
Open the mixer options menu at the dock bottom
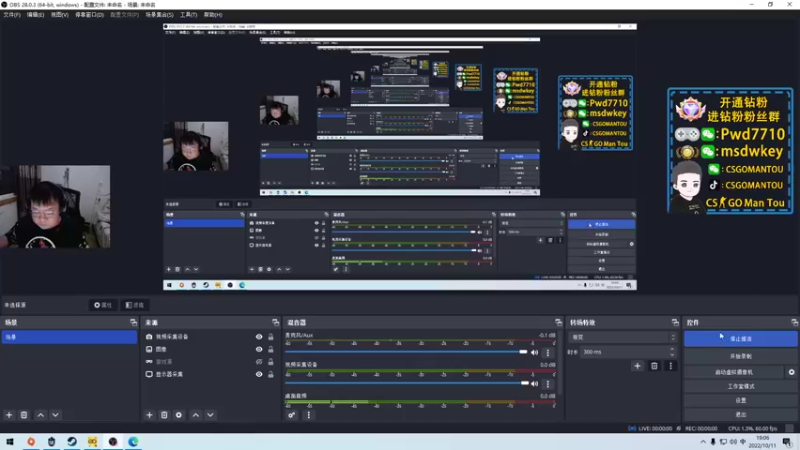pos(308,415)
